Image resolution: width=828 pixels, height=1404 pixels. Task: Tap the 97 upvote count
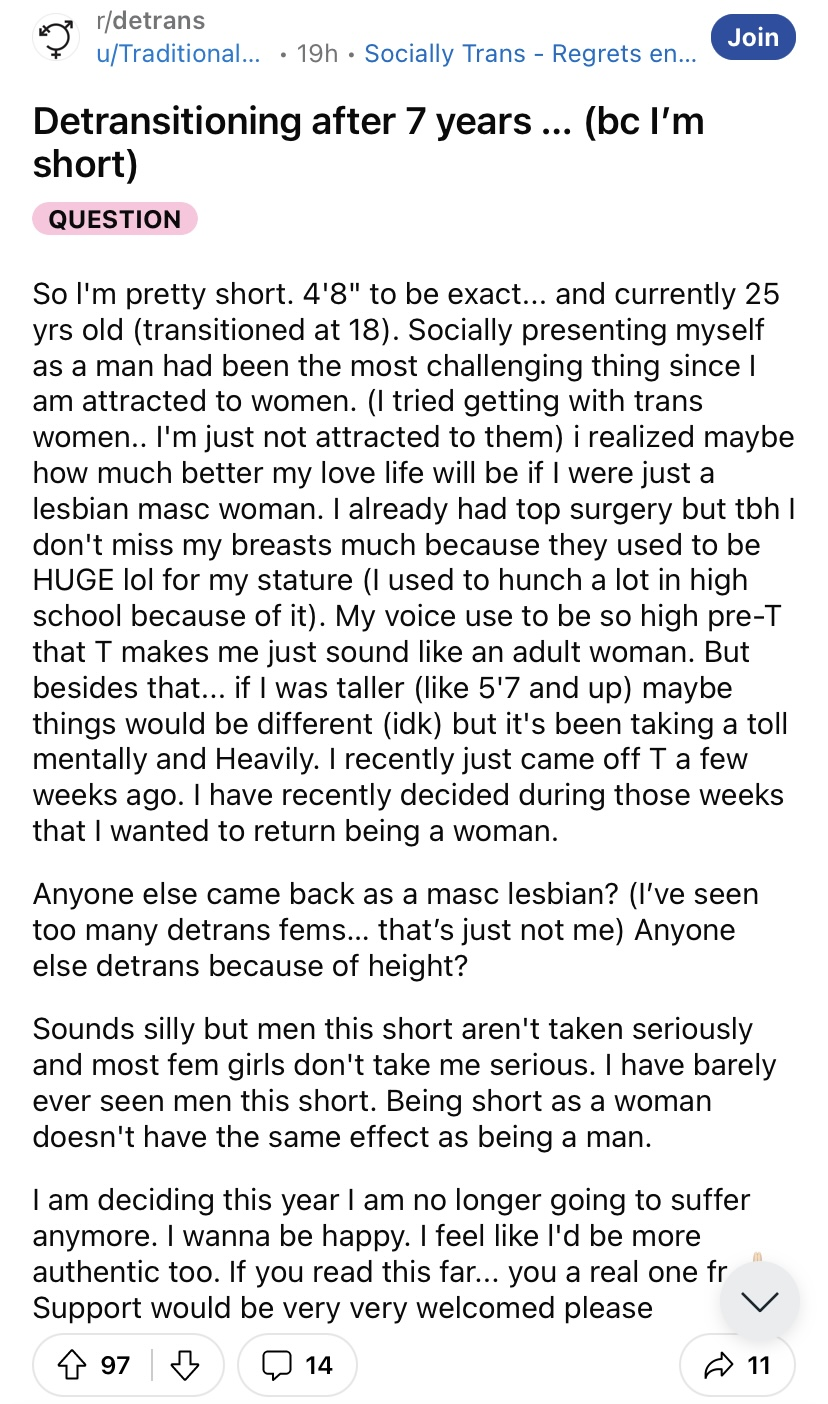[x=115, y=1364]
